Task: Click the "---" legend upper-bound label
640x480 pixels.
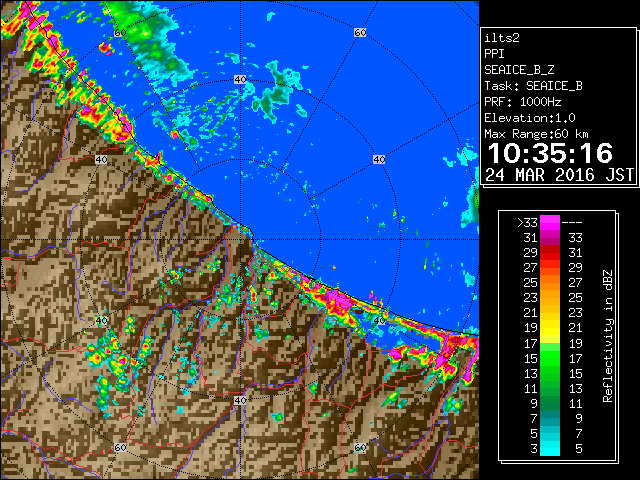Action: pyautogui.click(x=572, y=223)
